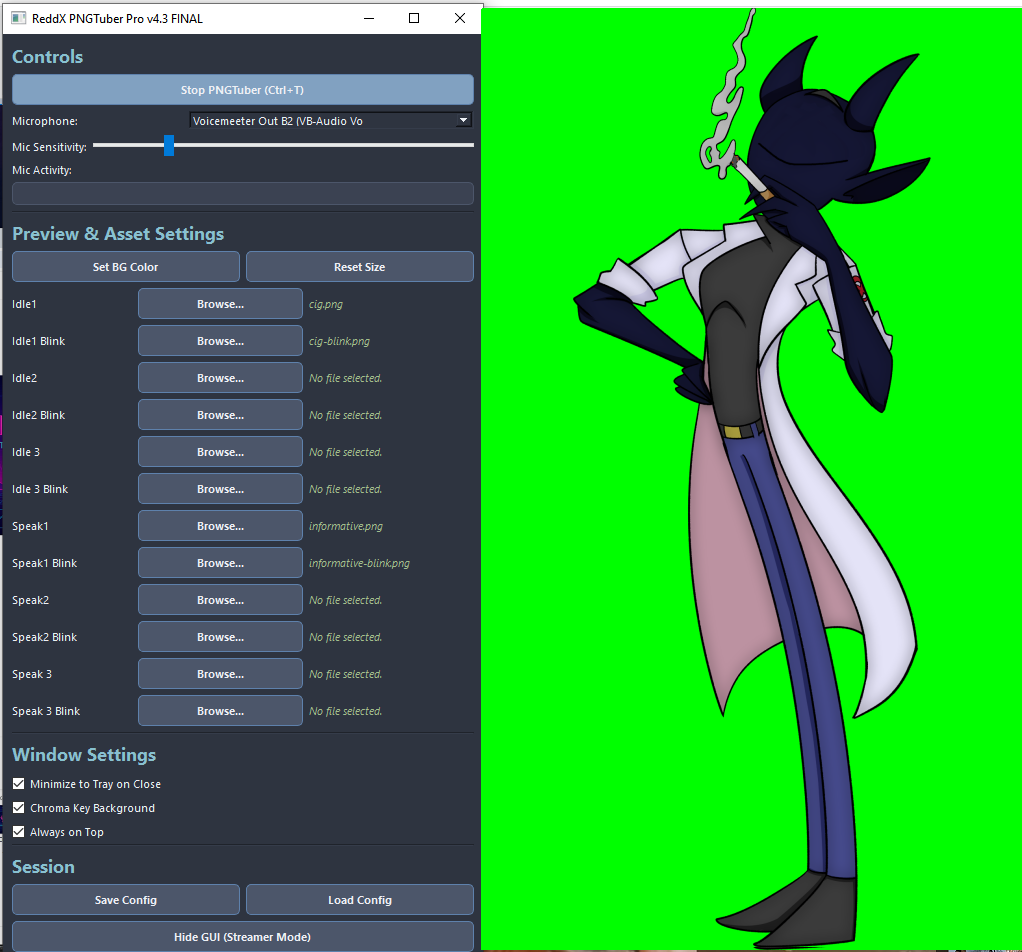The image size is (1022, 952).
Task: Click Hide GUI (Streamer Mode) button
Action: pyautogui.click(x=242, y=936)
